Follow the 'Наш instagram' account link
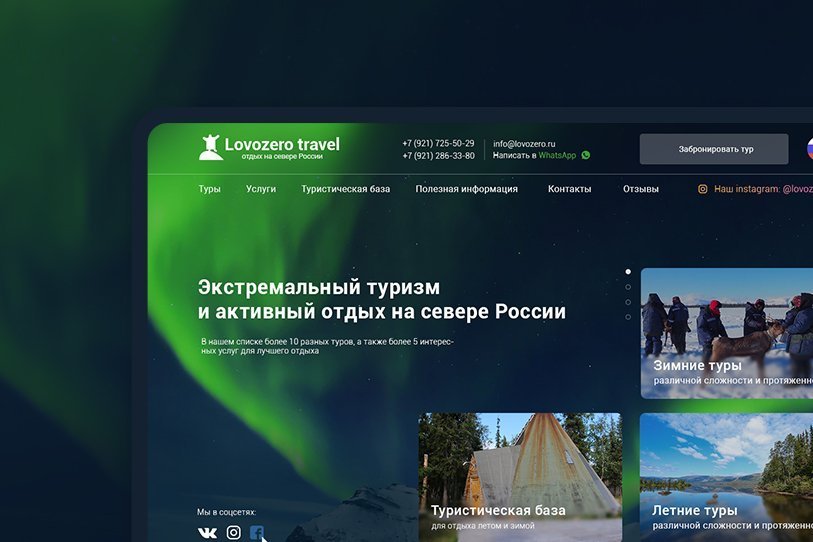Image resolution: width=813 pixels, height=542 pixels. 763,189
